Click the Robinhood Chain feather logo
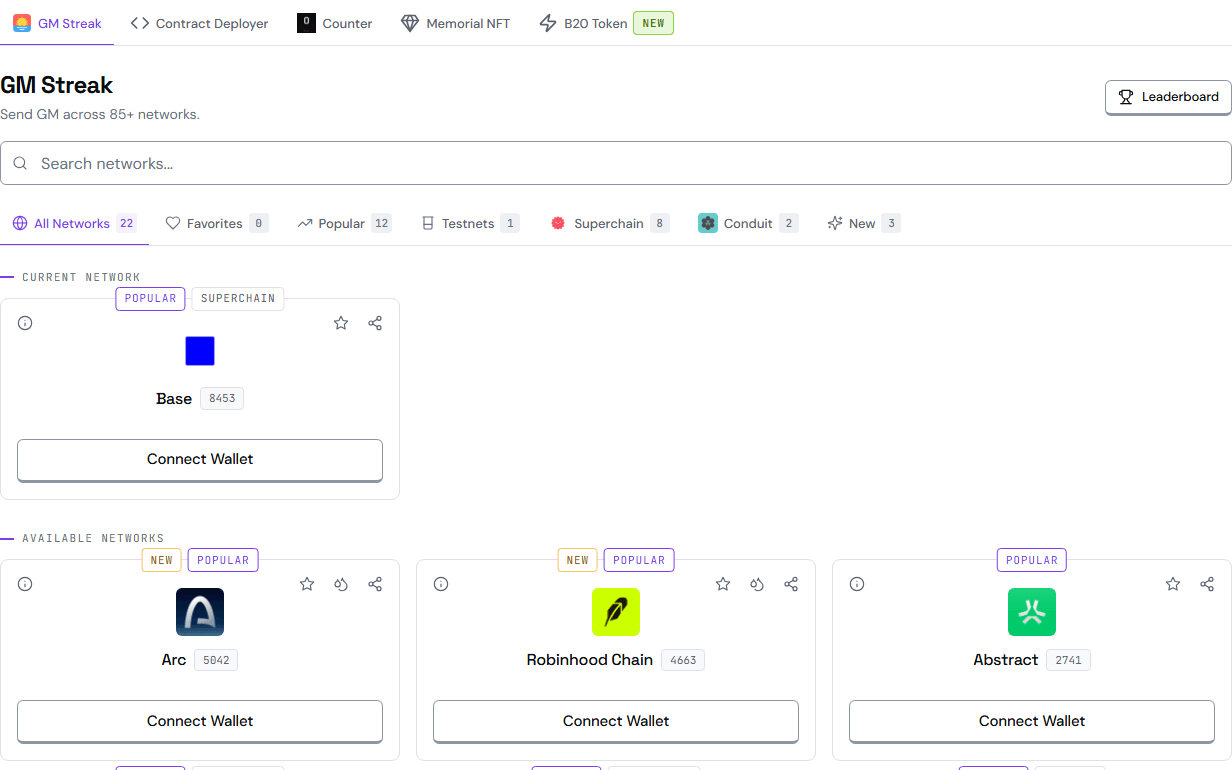The image size is (1232, 770). click(616, 612)
